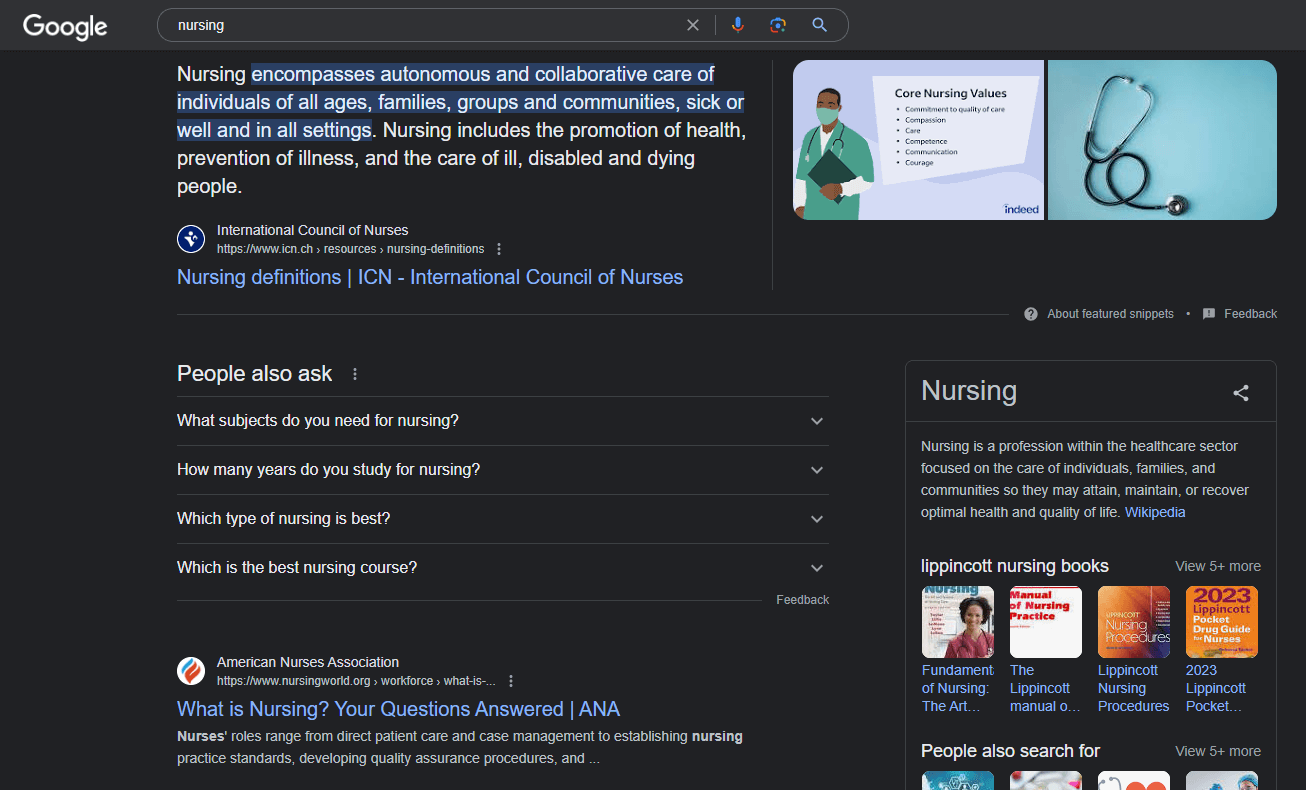Screen dimensions: 1306x790
Task: Follow the Wikipedia link in knowledge panel
Action: tap(1155, 512)
